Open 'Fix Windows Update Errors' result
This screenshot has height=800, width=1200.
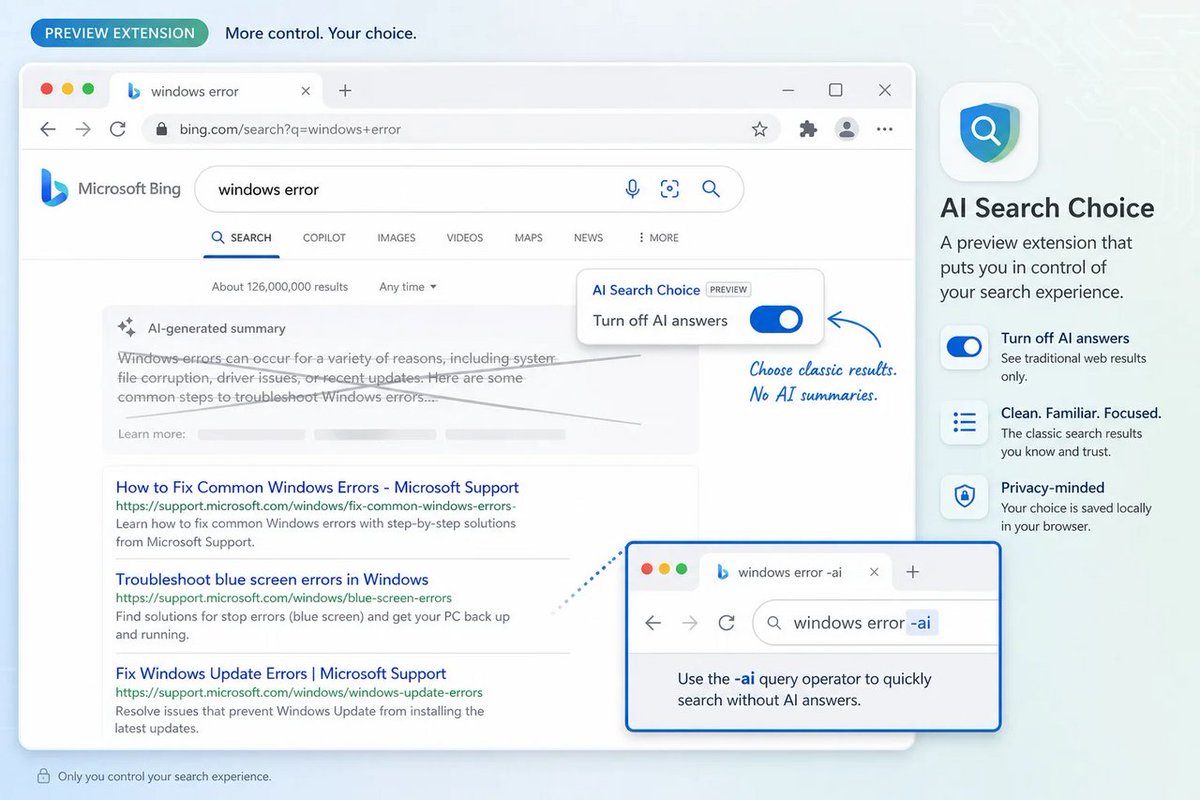click(281, 673)
